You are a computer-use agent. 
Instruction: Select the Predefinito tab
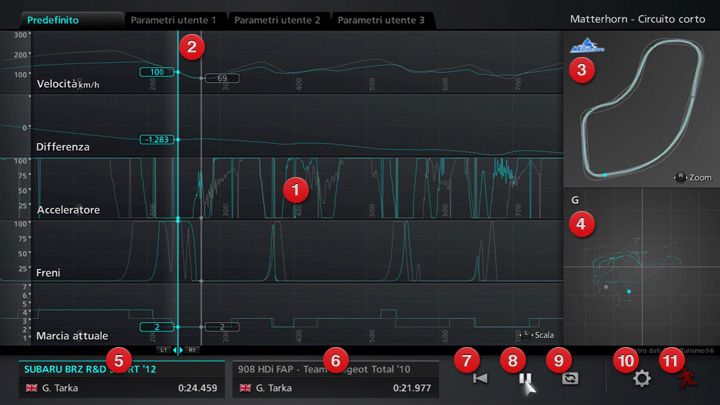pyautogui.click(x=60, y=20)
